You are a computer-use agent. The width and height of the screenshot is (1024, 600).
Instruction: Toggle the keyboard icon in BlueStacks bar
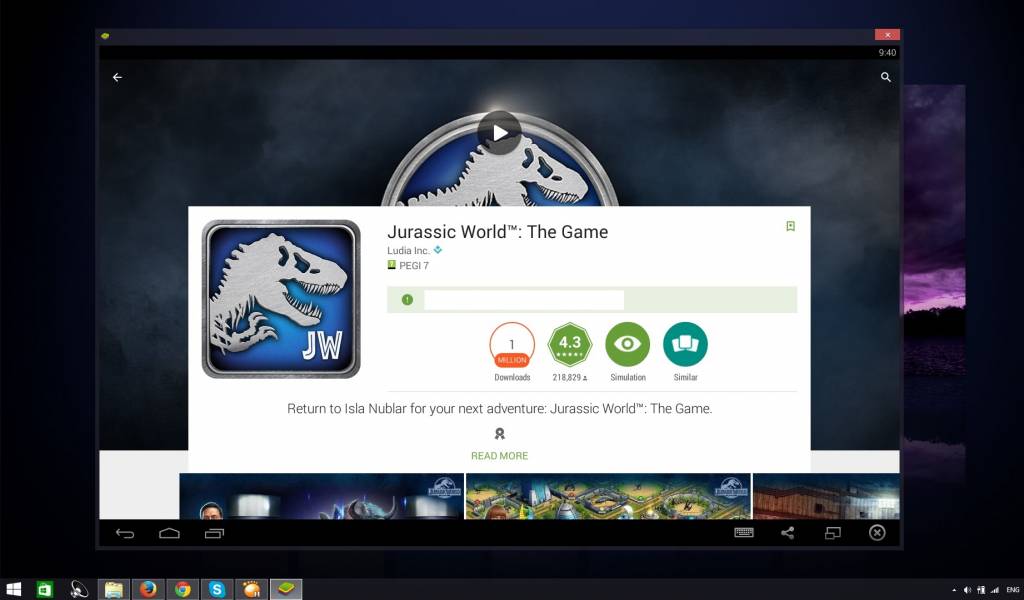coord(744,533)
